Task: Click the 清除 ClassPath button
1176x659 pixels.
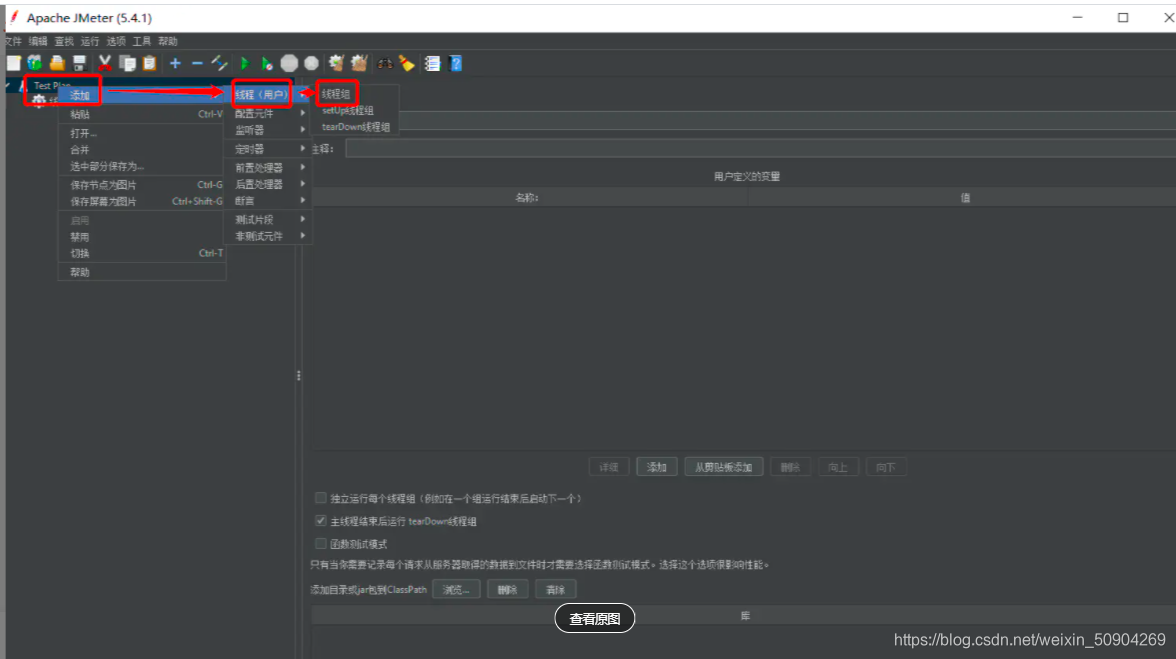Action: (x=555, y=589)
